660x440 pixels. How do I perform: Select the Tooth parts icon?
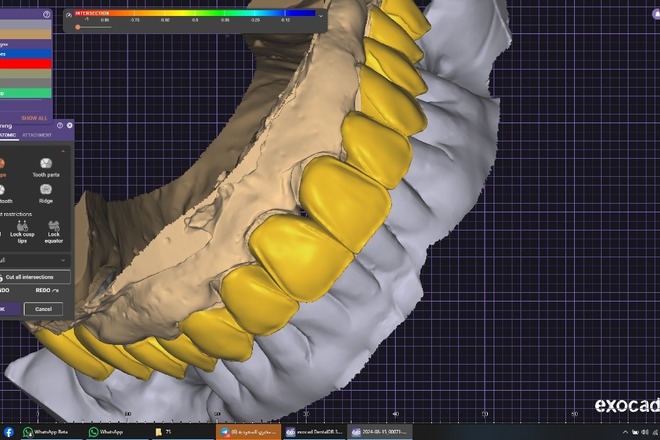46,165
